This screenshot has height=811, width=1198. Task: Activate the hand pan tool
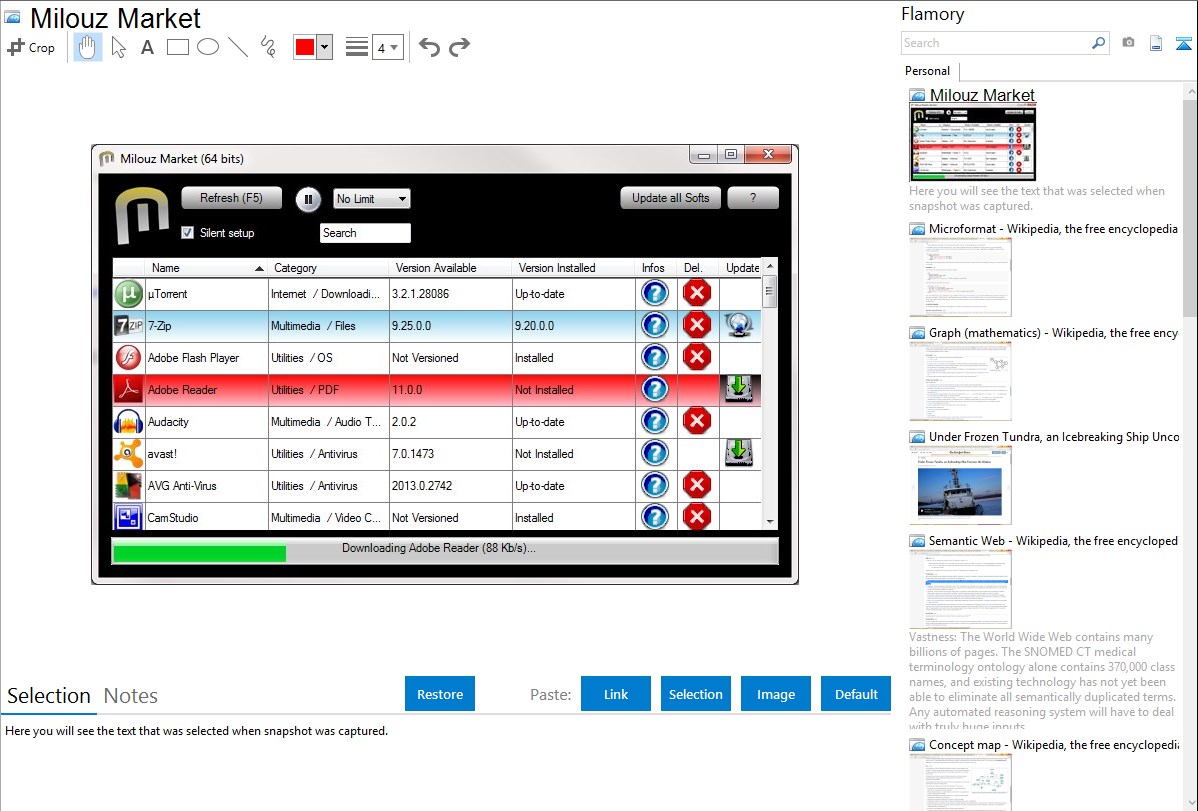pos(87,47)
